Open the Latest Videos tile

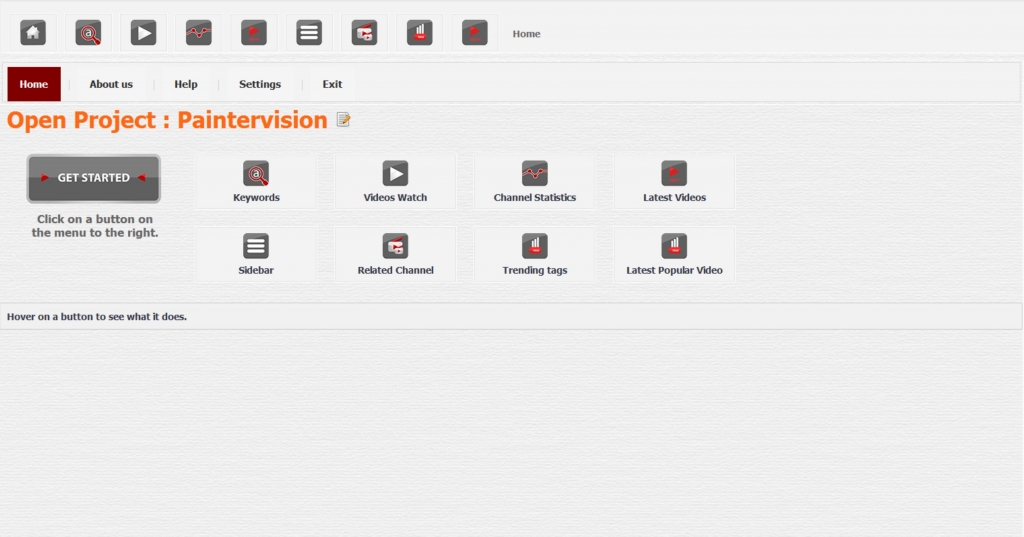[674, 182]
